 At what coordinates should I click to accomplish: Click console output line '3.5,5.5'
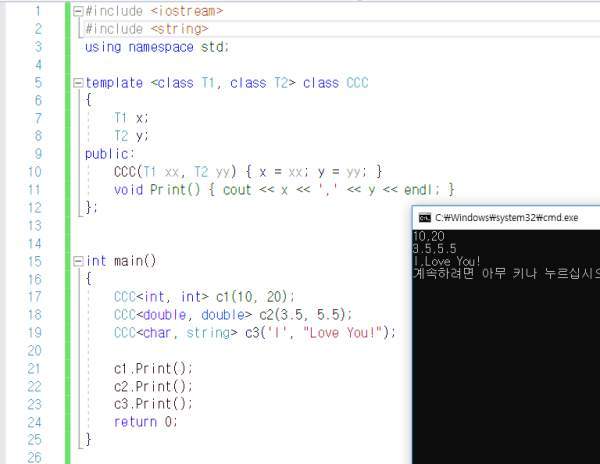[x=435, y=249]
